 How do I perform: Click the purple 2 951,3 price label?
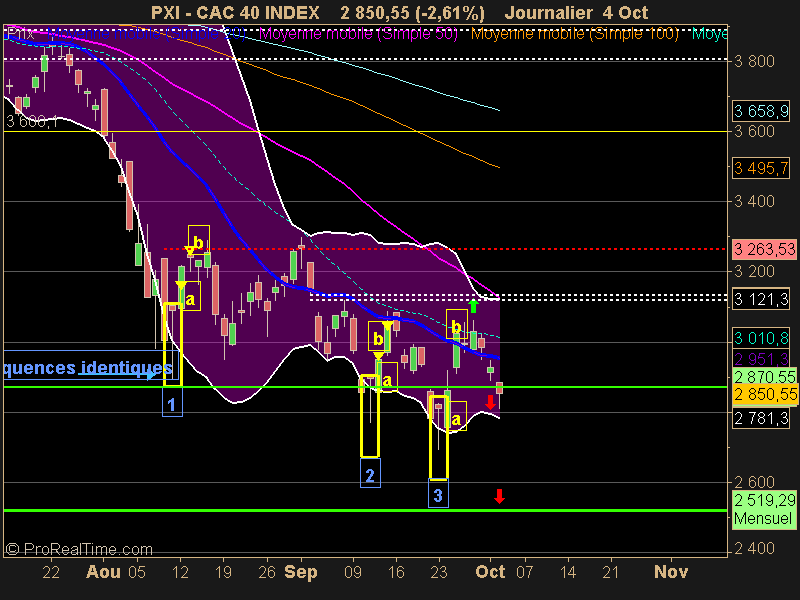pos(761,359)
